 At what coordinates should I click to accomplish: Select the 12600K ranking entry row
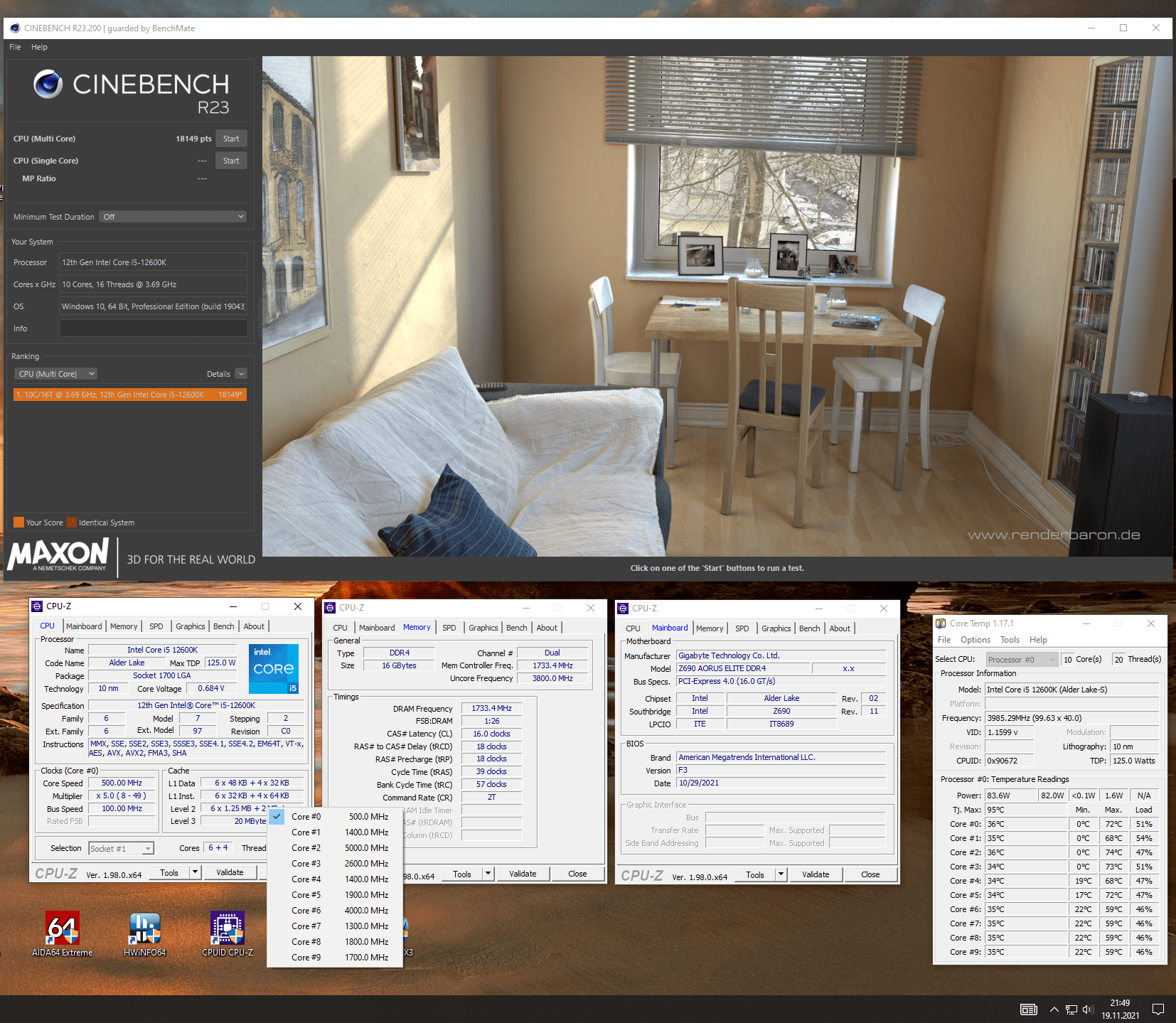(130, 395)
